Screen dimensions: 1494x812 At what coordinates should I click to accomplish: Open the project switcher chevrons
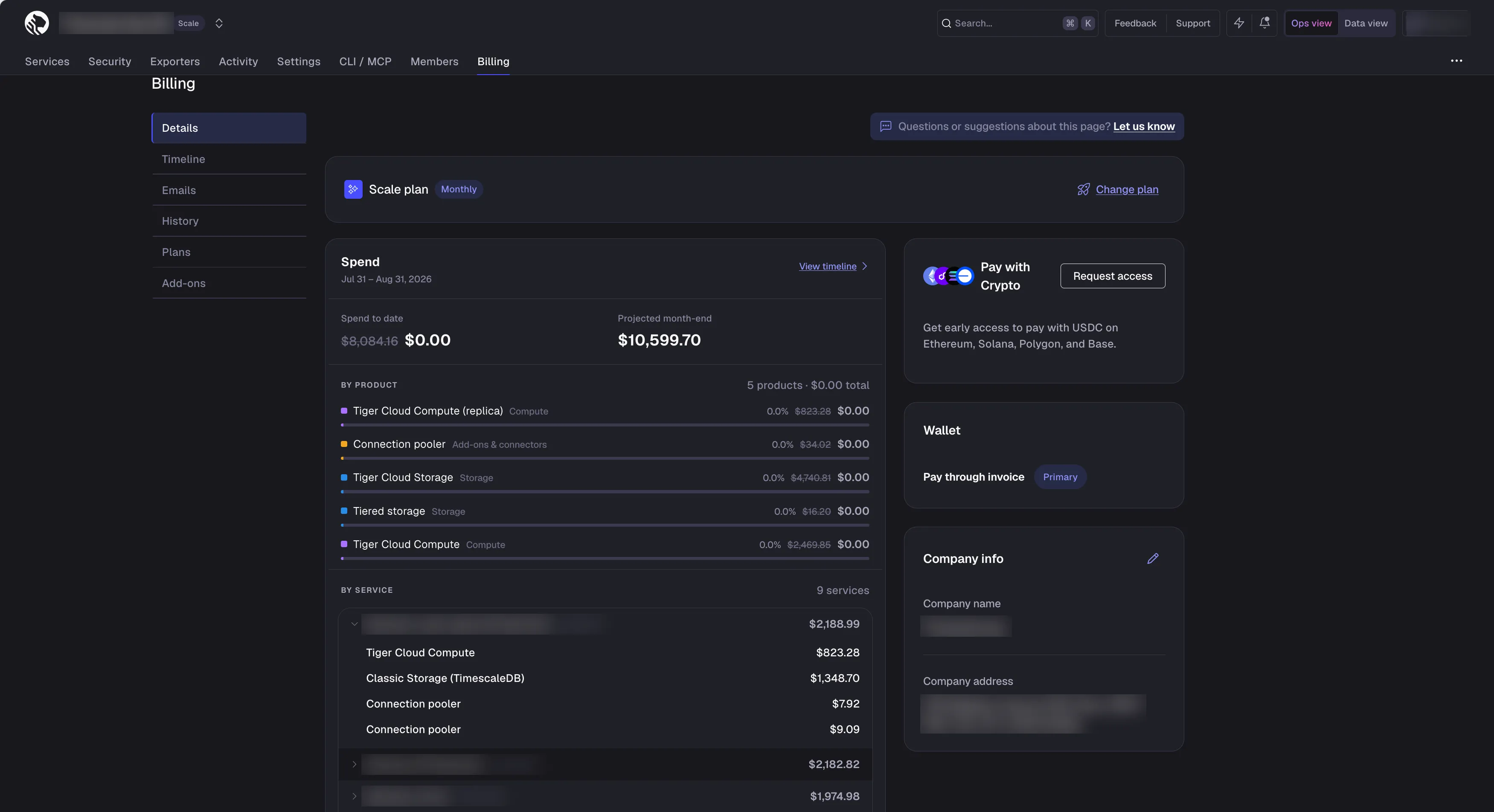[x=219, y=23]
